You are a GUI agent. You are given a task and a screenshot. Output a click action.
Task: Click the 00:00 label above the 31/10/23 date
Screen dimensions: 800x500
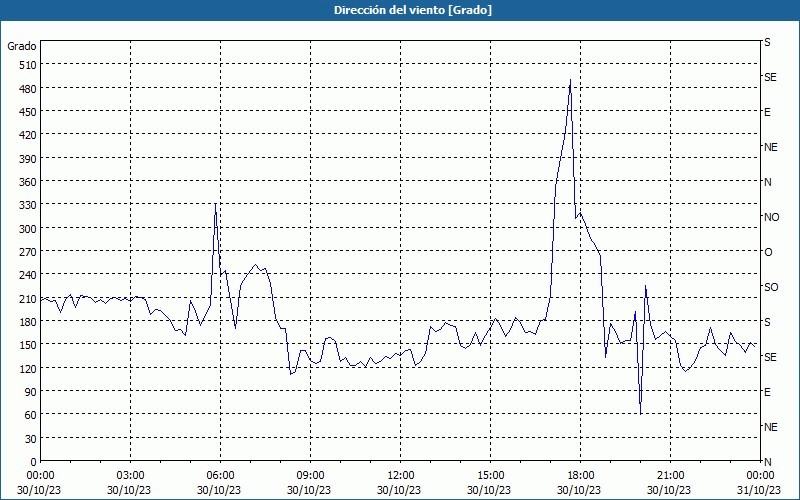[x=760, y=476]
